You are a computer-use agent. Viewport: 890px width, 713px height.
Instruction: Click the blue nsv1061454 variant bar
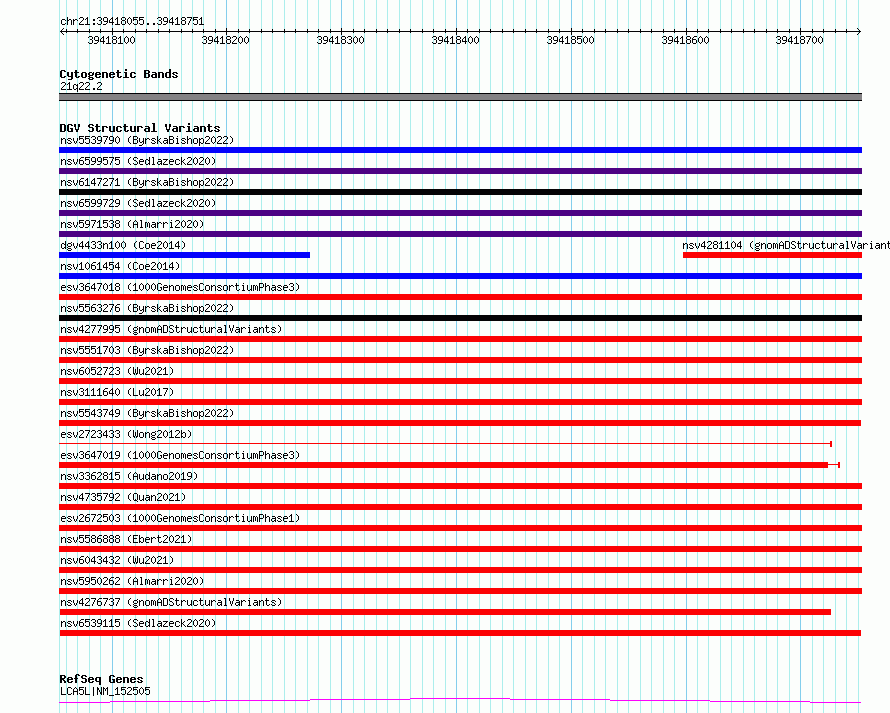460,276
